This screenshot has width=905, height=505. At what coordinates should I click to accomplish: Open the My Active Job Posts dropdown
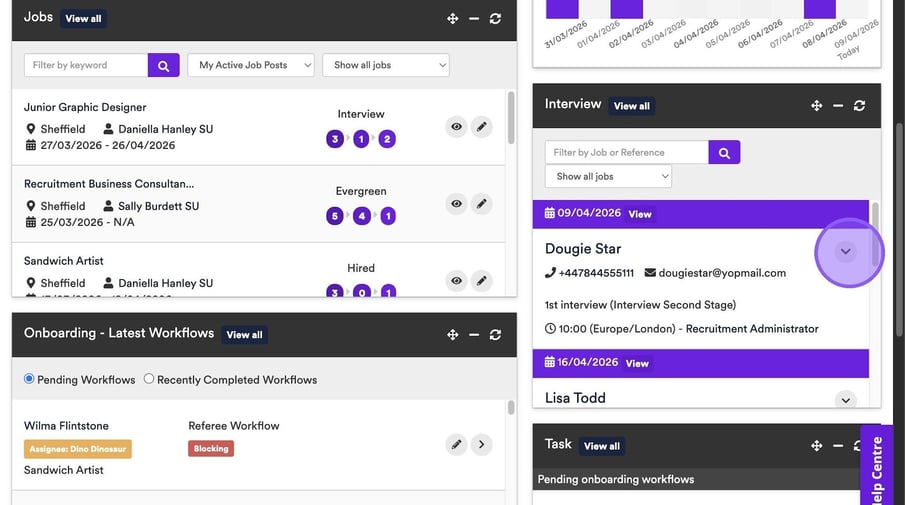(x=250, y=65)
